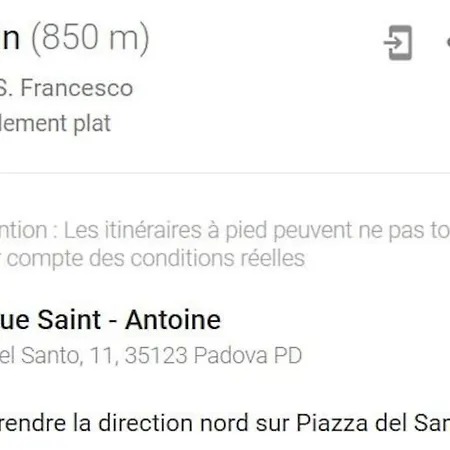Image resolution: width=450 pixels, height=450 pixels.
Task: Click the S. Francesco route name
Action: click(x=66, y=88)
